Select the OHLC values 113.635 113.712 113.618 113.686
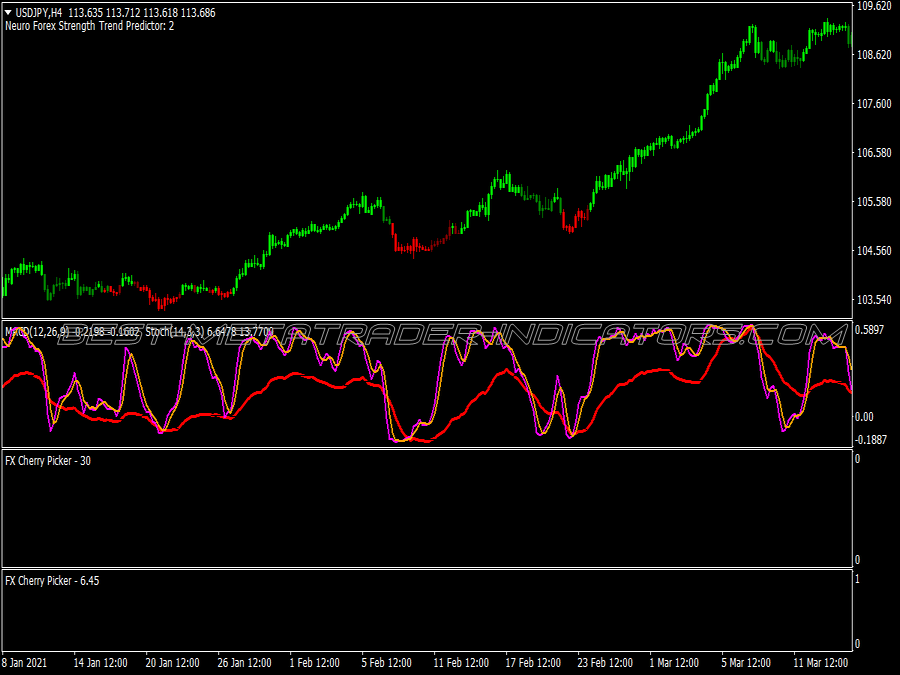The width and height of the screenshot is (900, 675). coord(142,13)
